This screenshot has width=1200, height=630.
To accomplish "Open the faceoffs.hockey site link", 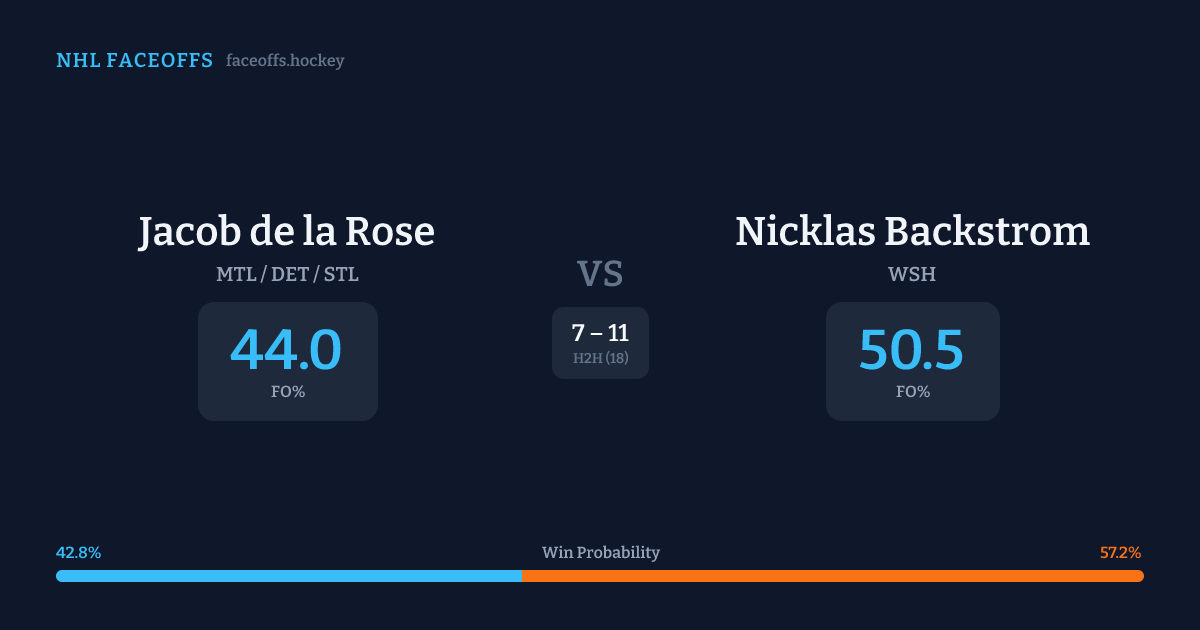I will pyautogui.click(x=285, y=61).
